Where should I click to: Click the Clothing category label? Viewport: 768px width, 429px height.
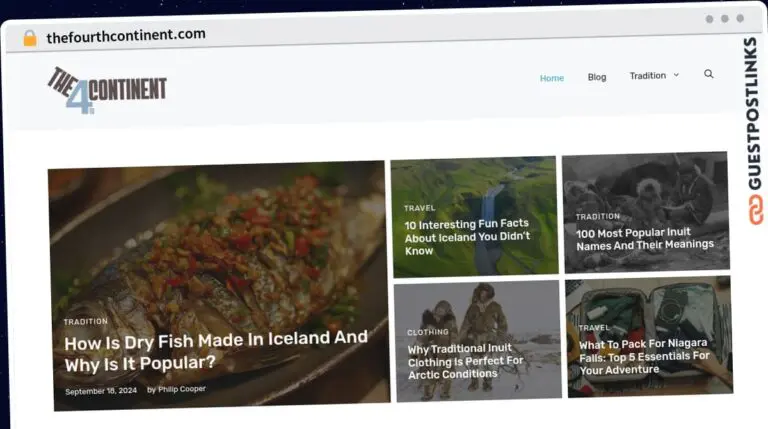click(x=427, y=332)
